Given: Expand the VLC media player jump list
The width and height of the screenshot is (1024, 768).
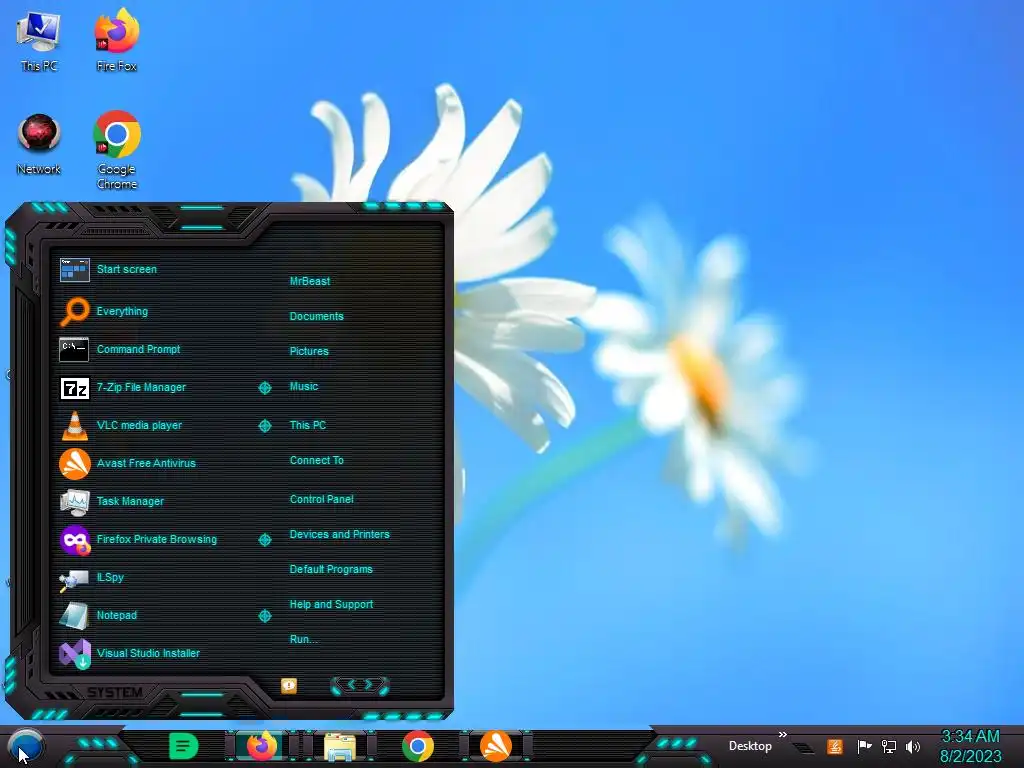Looking at the screenshot, I should 264,426.
